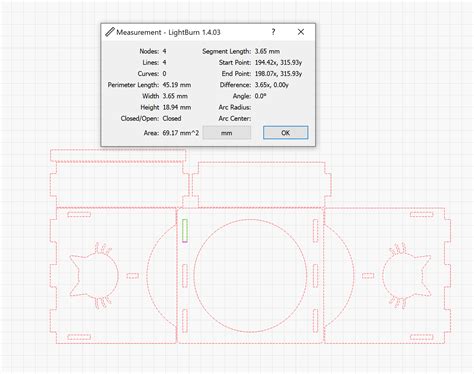
Task: Toggle the mm units button
Action: click(x=227, y=133)
